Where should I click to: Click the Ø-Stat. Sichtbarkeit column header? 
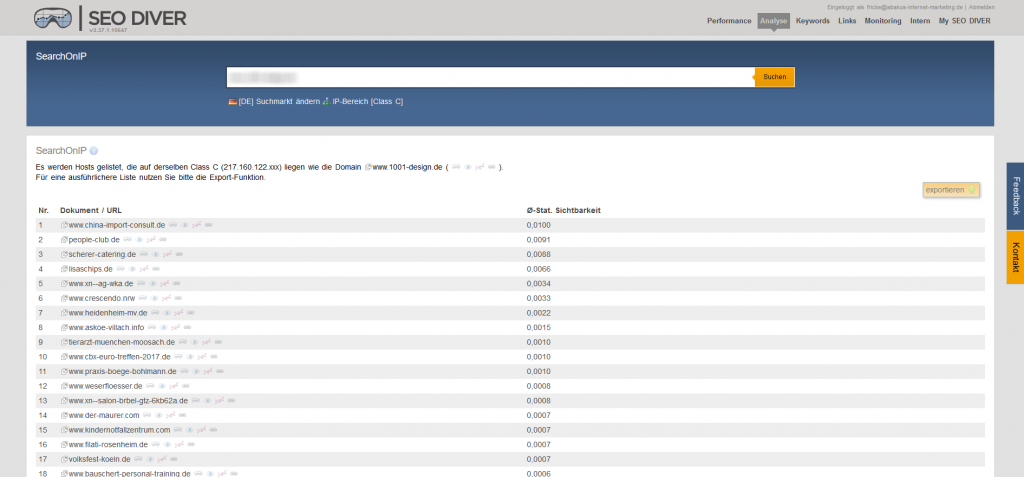click(564, 210)
